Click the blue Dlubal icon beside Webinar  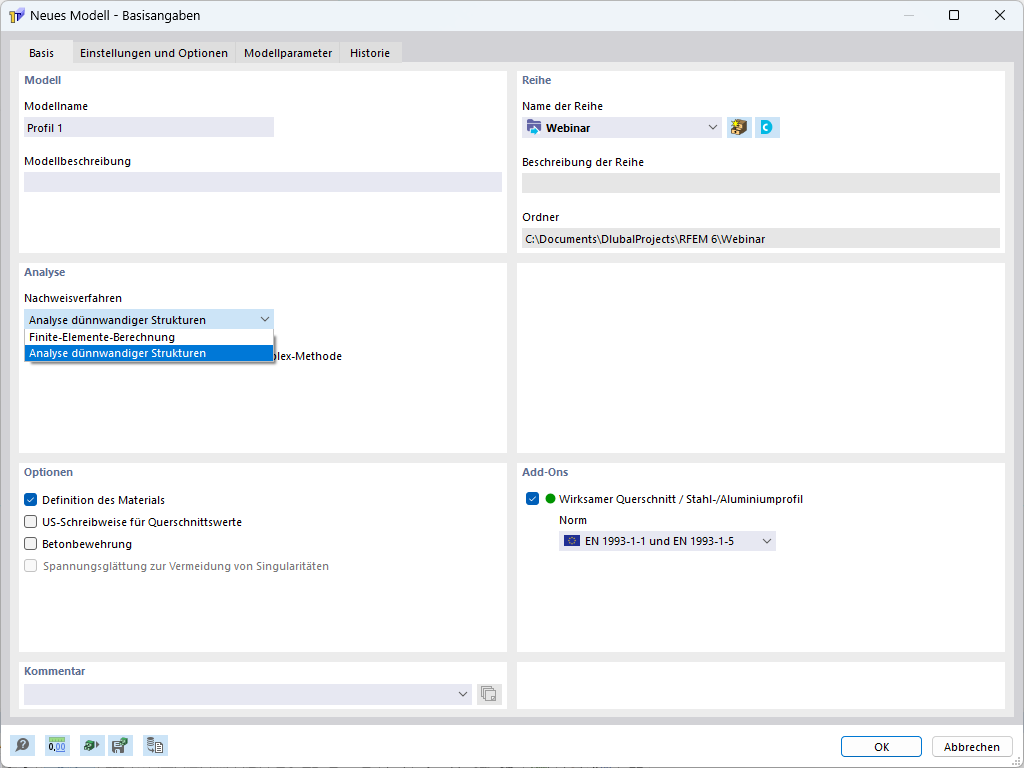(x=767, y=128)
